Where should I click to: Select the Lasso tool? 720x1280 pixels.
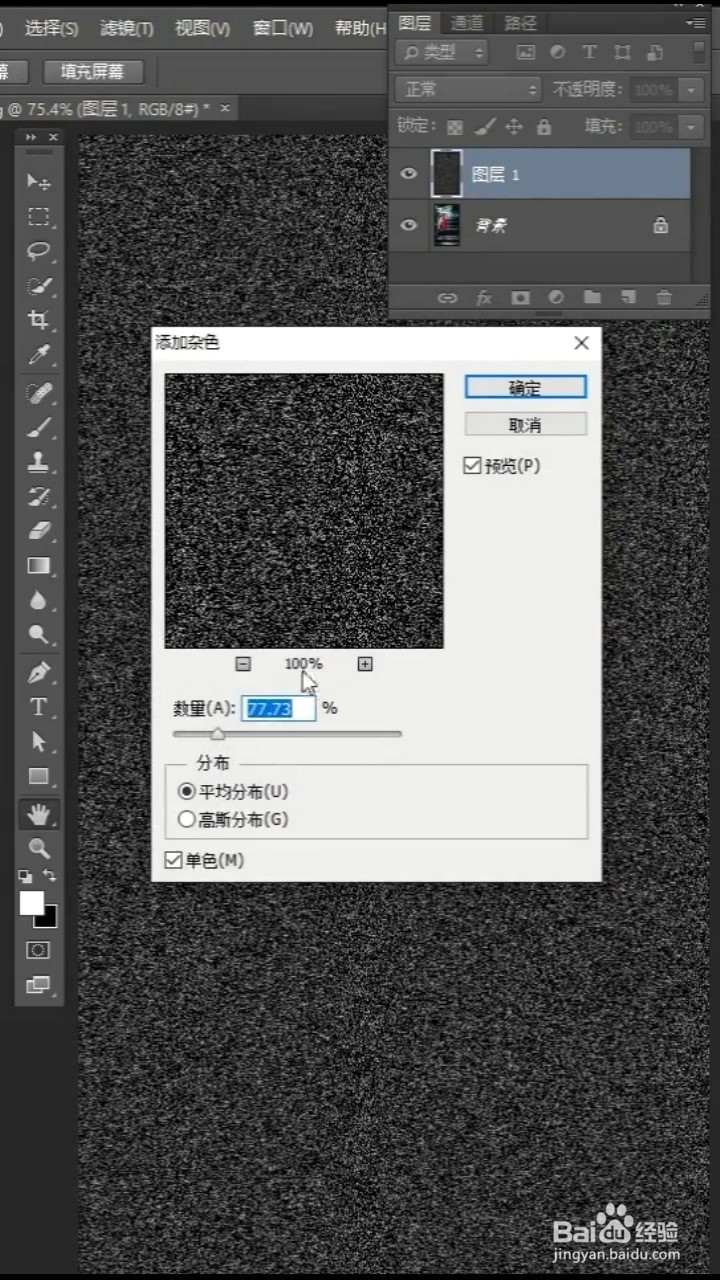39,250
